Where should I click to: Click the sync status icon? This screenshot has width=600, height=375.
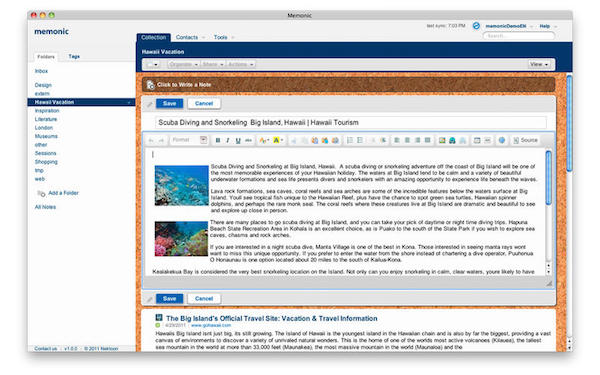[476, 26]
